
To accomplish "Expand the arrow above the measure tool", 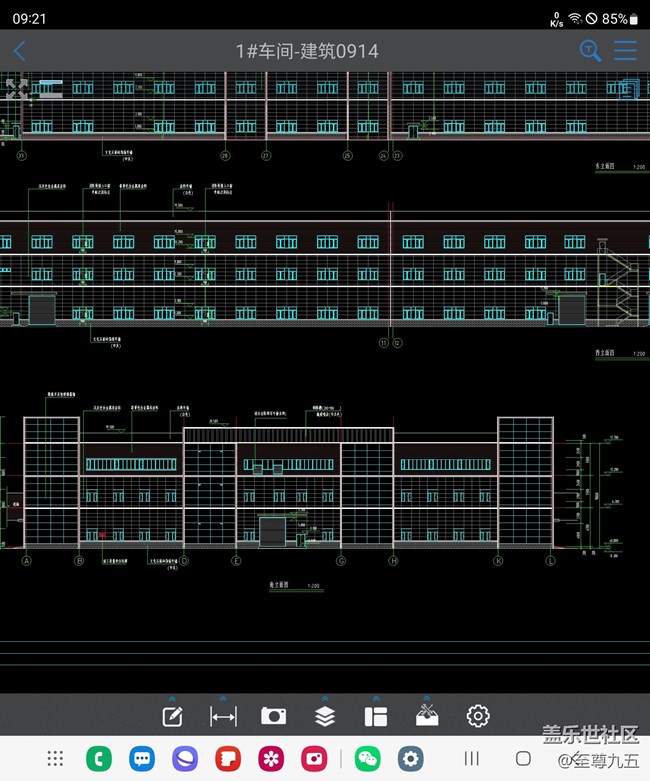I will coord(223,698).
